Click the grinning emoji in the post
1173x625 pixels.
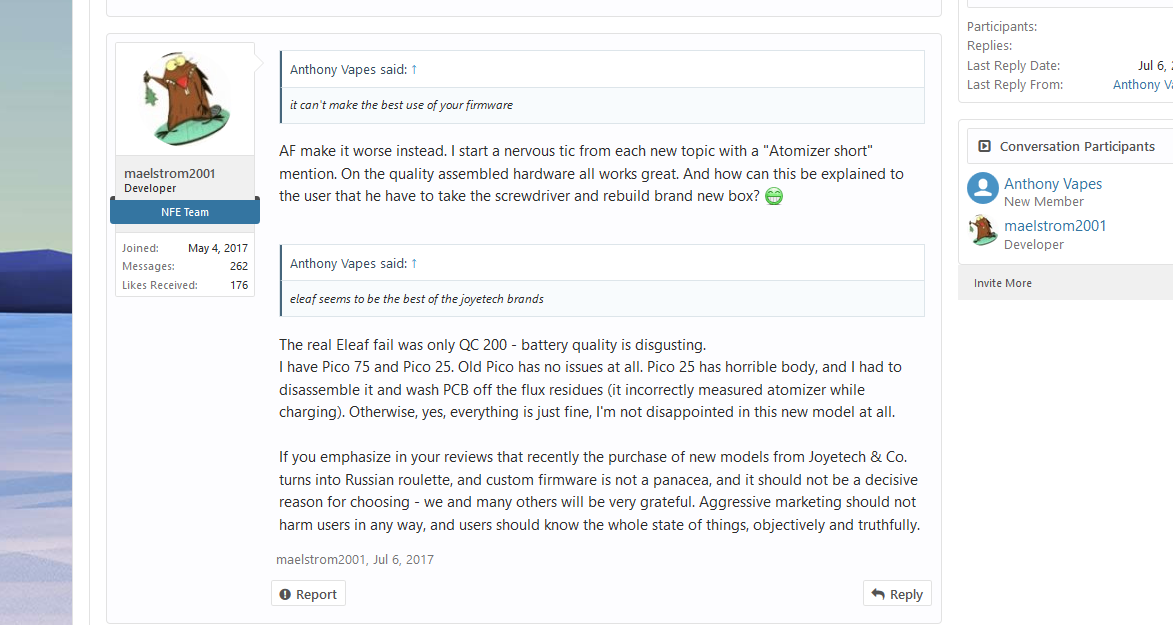774,196
